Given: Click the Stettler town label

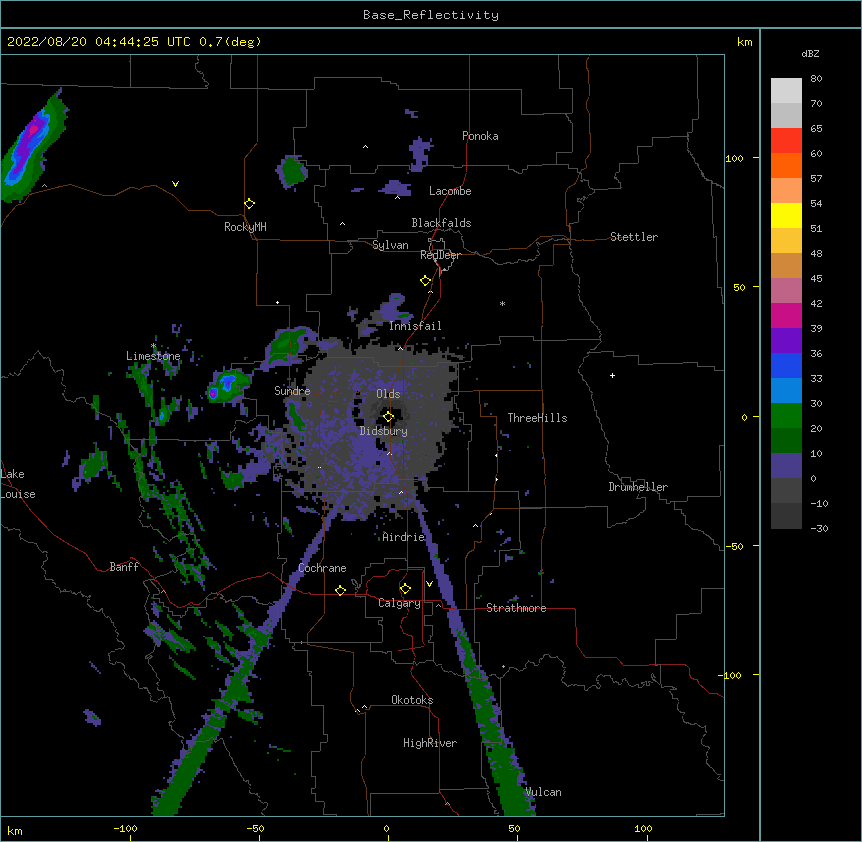Looking at the screenshot, I should (634, 237).
